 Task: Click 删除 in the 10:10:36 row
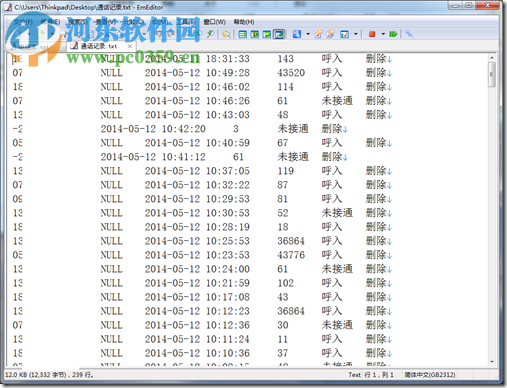click(376, 353)
